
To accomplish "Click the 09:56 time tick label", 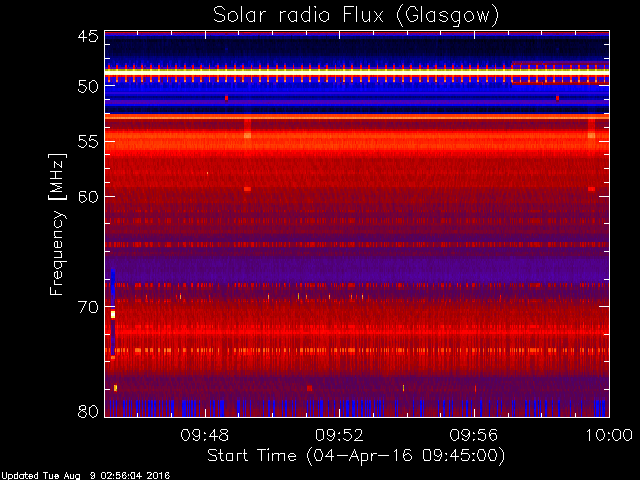I will point(473,435).
